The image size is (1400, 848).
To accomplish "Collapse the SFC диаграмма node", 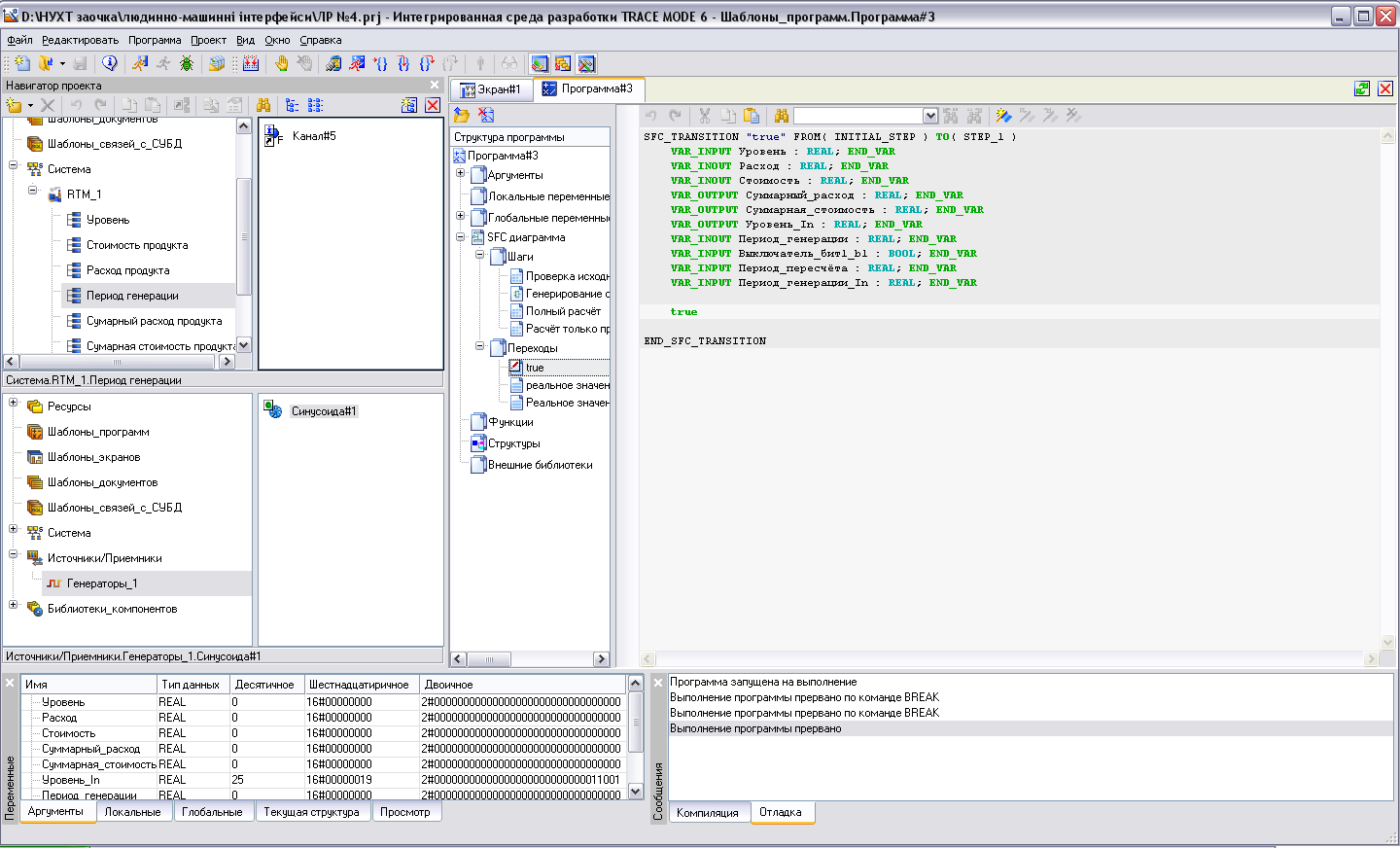I will [461, 236].
